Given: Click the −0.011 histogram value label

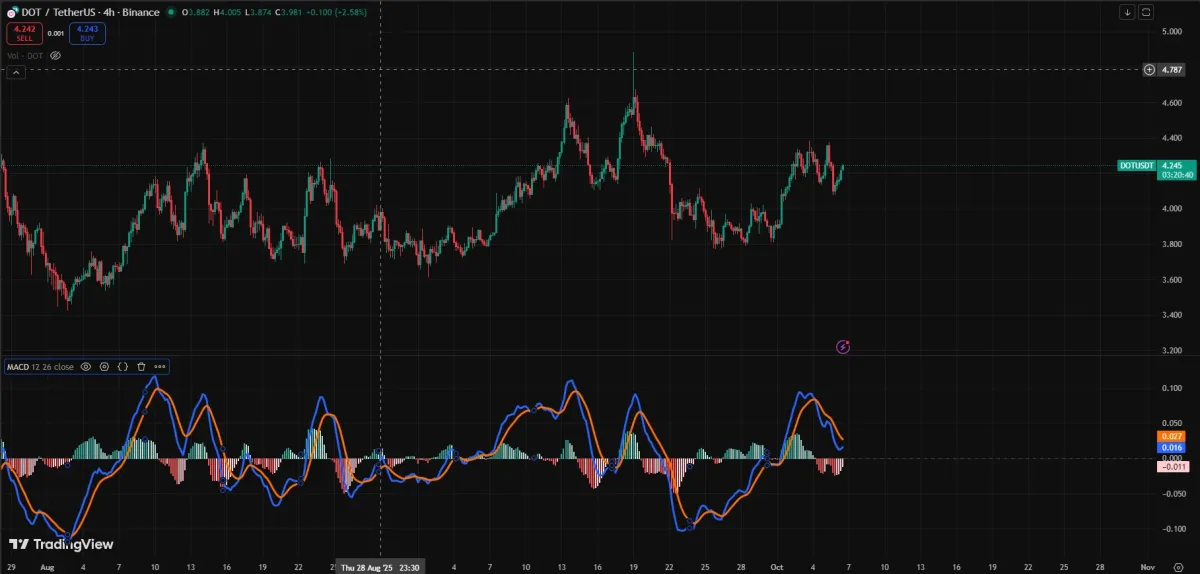Looking at the screenshot, I should click(x=1171, y=467).
